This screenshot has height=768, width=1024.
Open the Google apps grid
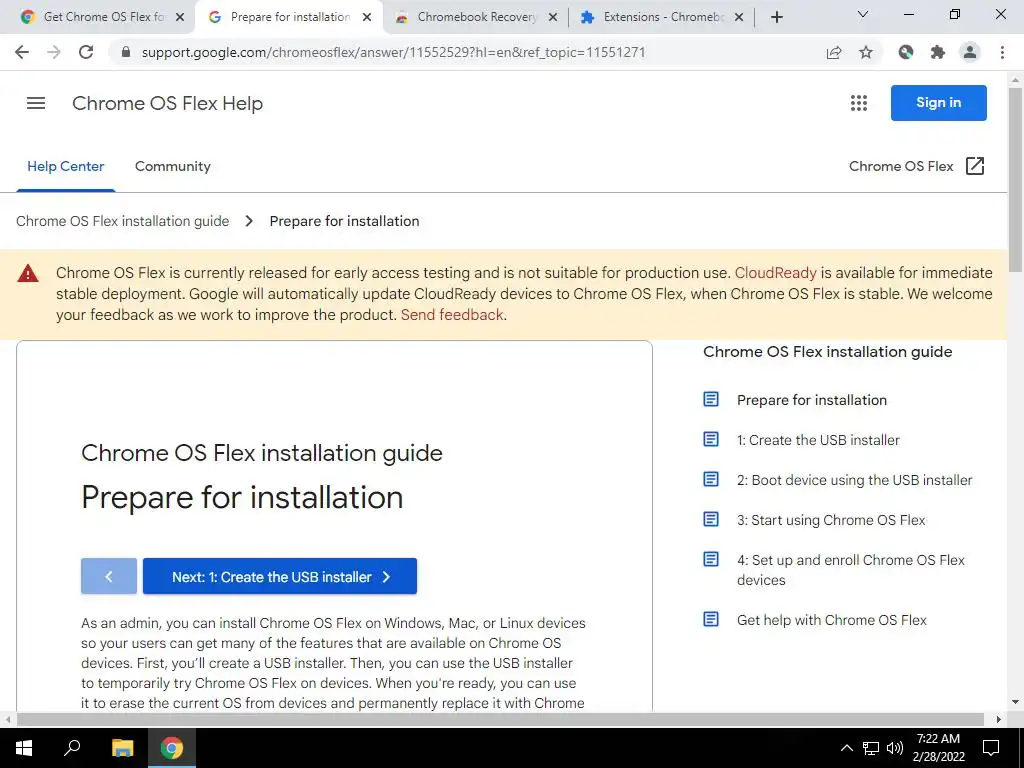pos(859,103)
